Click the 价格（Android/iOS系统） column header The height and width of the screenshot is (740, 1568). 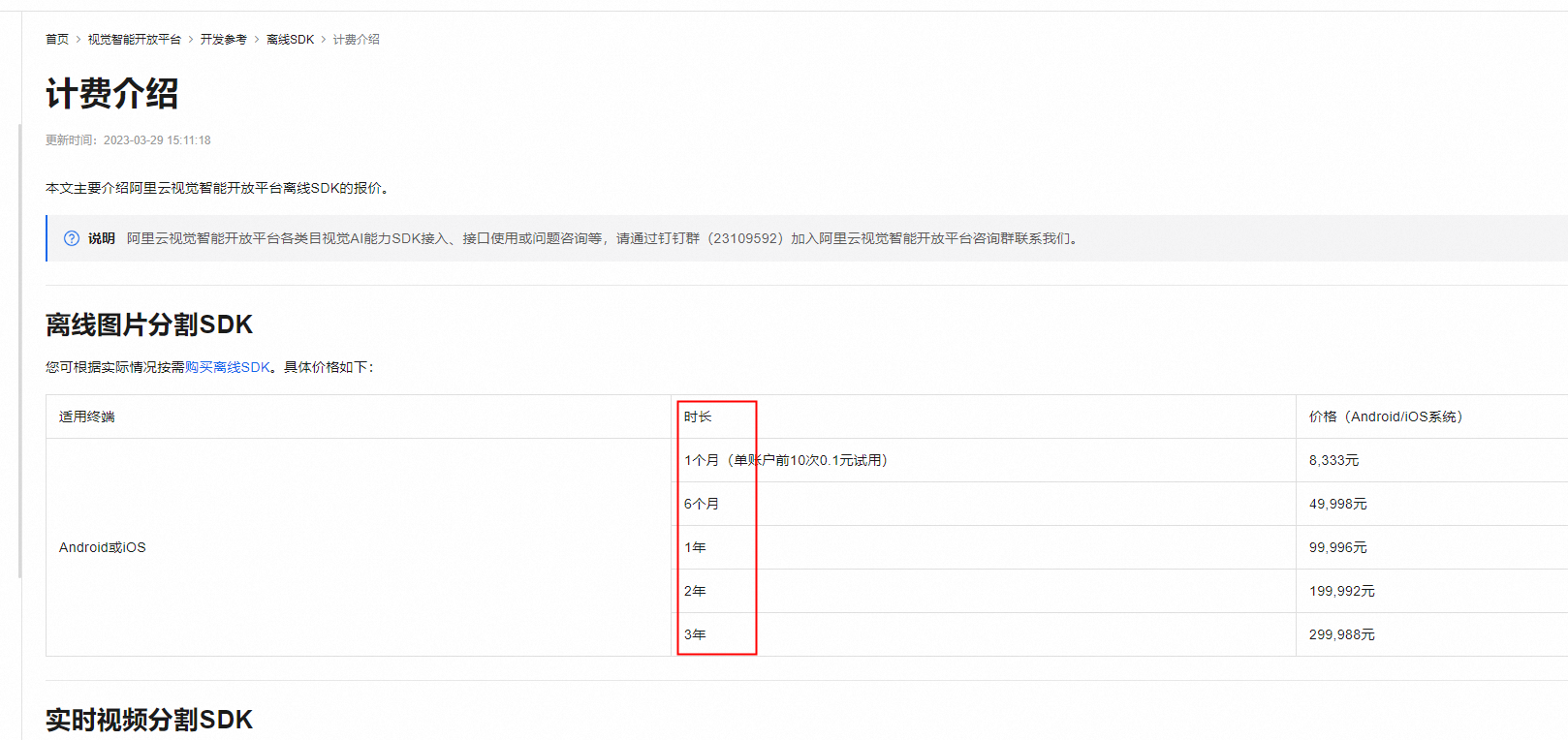pos(1432,416)
